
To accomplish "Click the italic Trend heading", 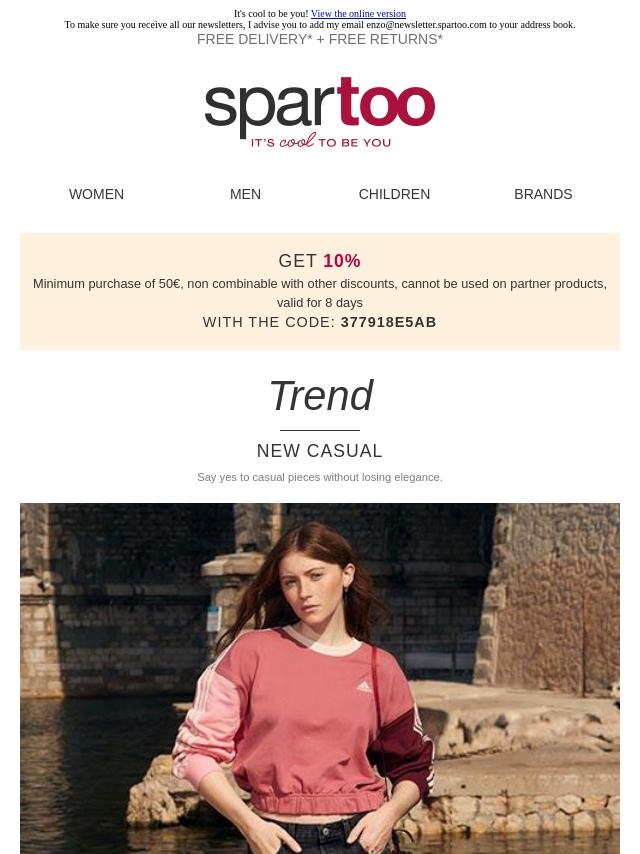I will 321,395.
